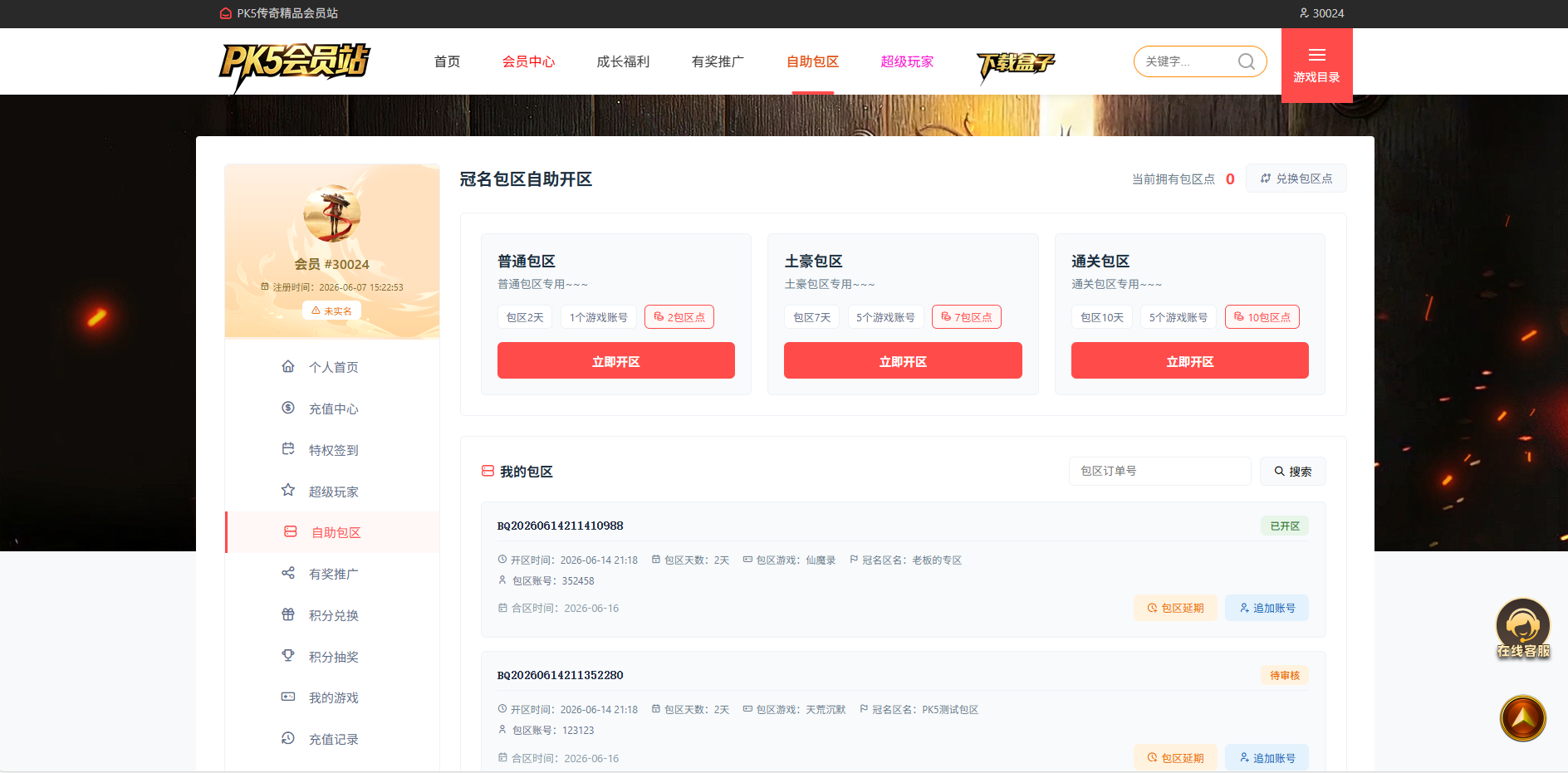This screenshot has height=773, width=1568.
Task: Focus the 包区订单号 input field
Action: tap(1160, 471)
